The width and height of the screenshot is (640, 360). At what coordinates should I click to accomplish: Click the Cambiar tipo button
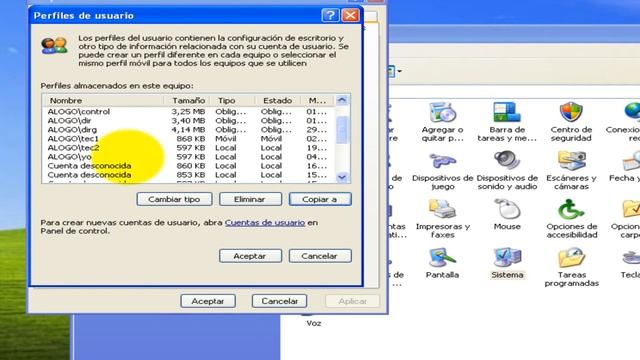coord(174,199)
